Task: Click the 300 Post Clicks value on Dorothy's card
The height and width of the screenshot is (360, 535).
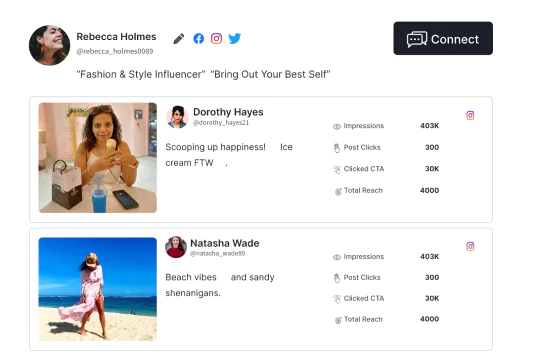Action: (432, 147)
